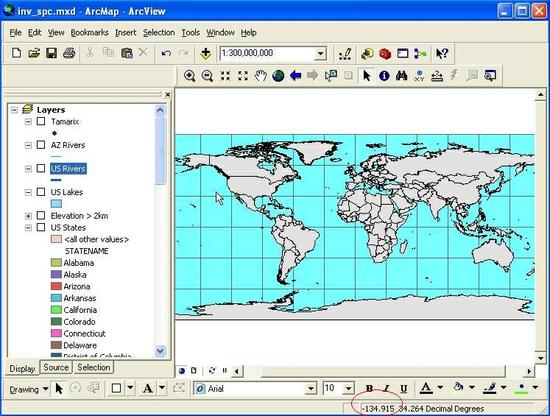Close the table of contents panel

168,95
